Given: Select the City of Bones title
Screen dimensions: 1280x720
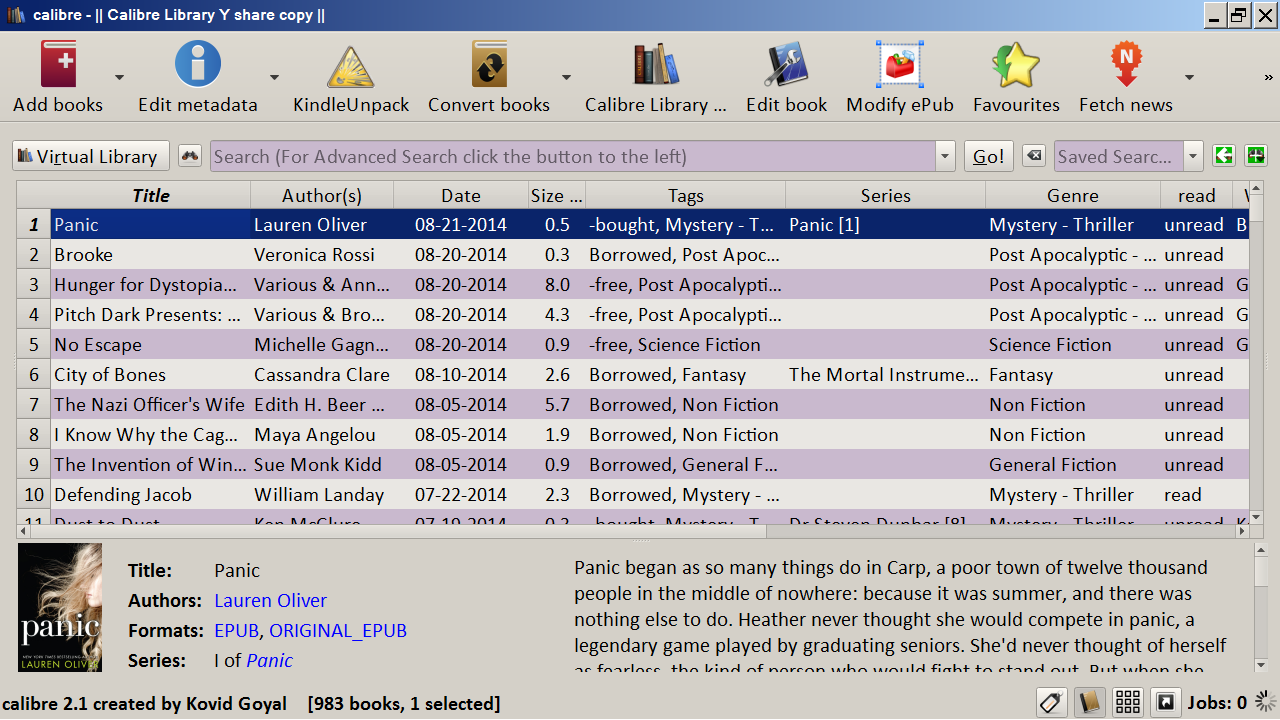Looking at the screenshot, I should click(110, 375).
